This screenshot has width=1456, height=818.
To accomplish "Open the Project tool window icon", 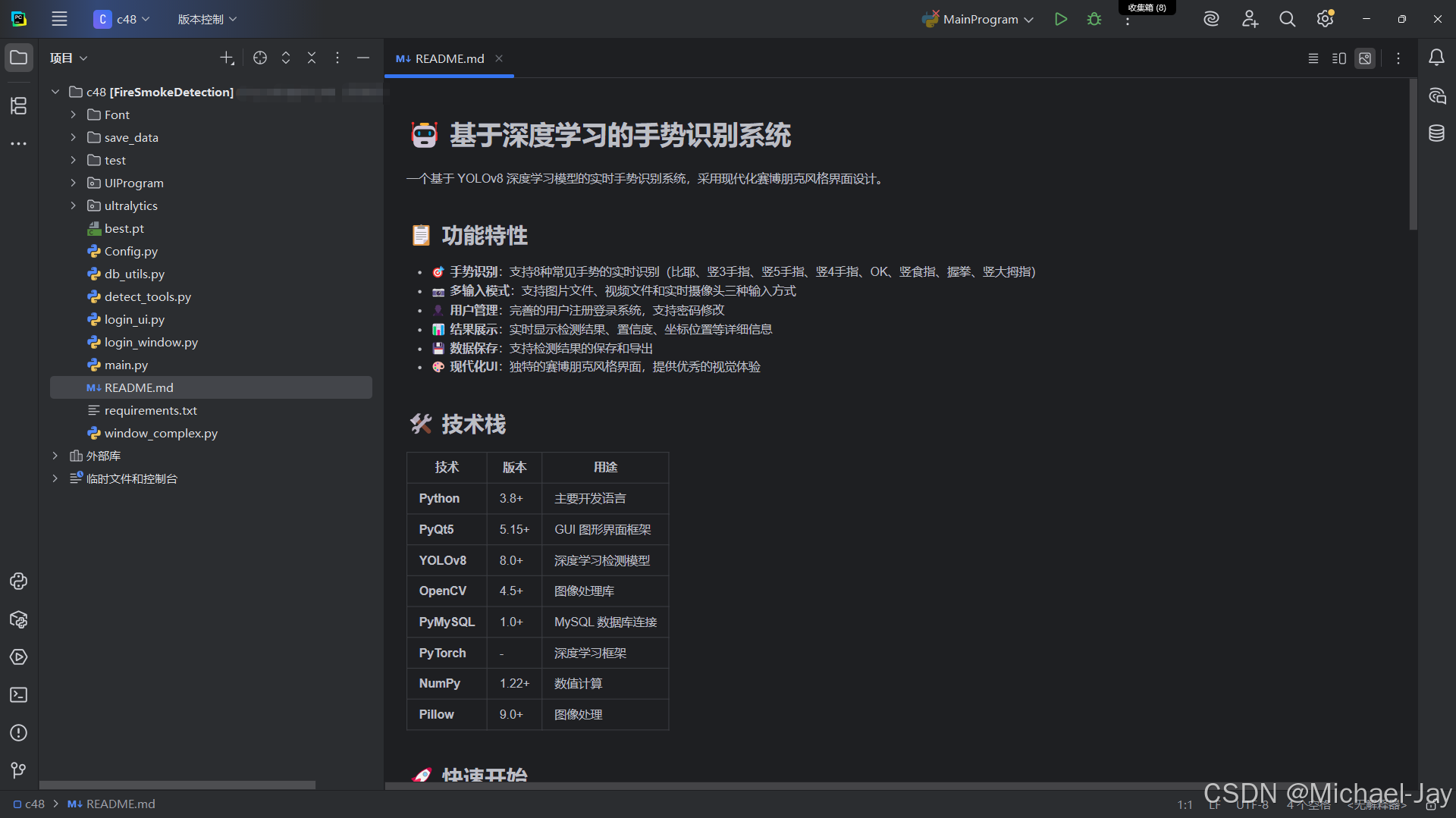I will 19,58.
